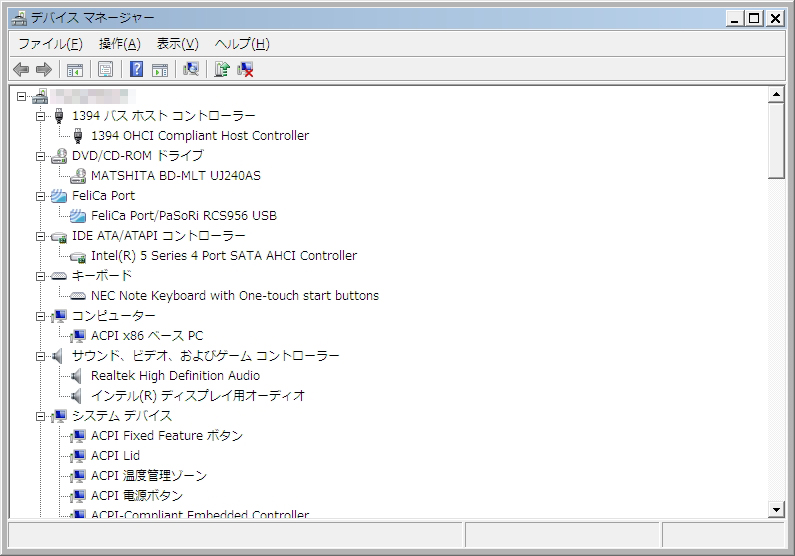This screenshot has width=795, height=556.
Task: Click the NEC Note Keyboard device icon
Action: [x=78, y=296]
